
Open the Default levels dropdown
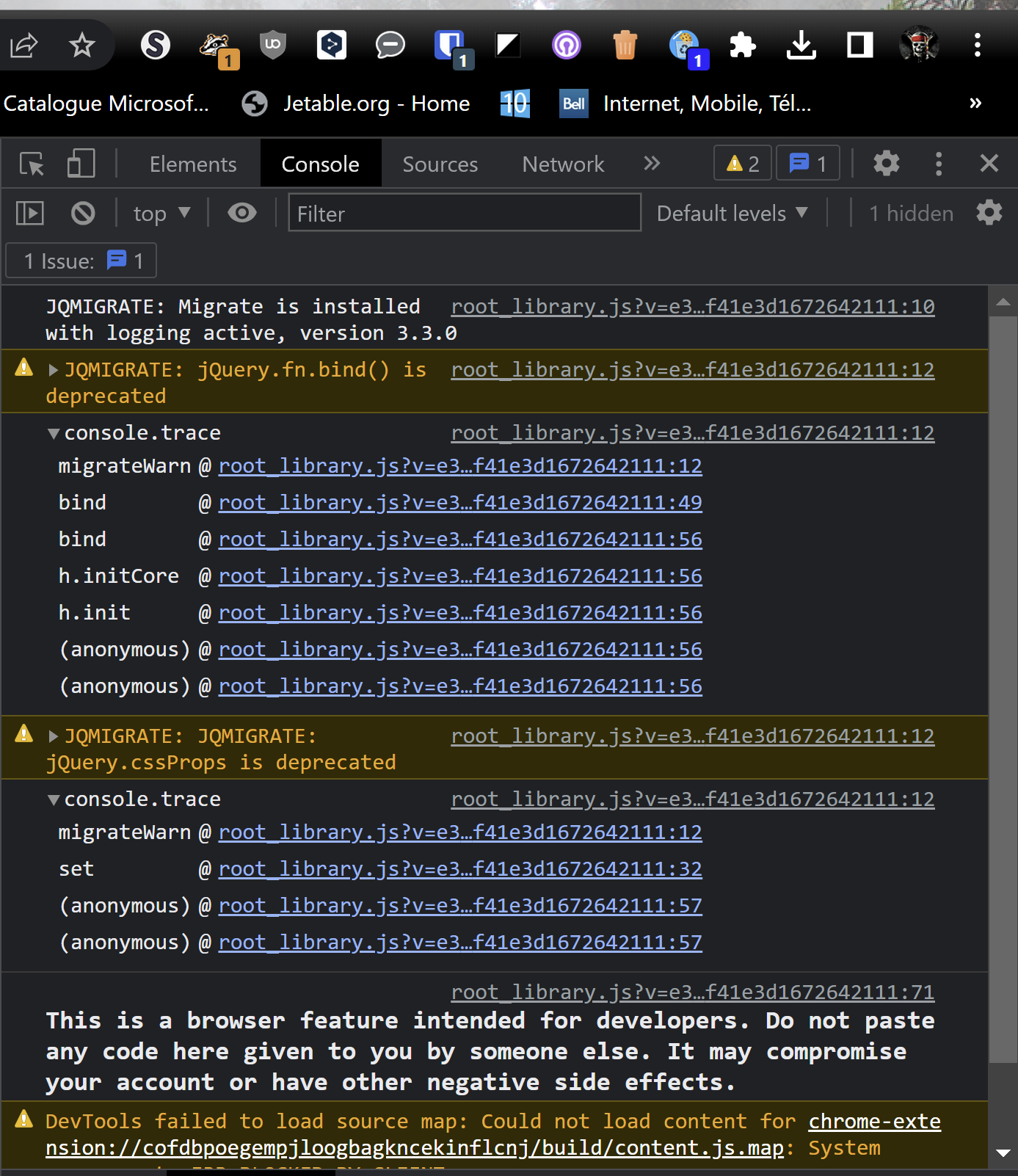pyautogui.click(x=732, y=214)
